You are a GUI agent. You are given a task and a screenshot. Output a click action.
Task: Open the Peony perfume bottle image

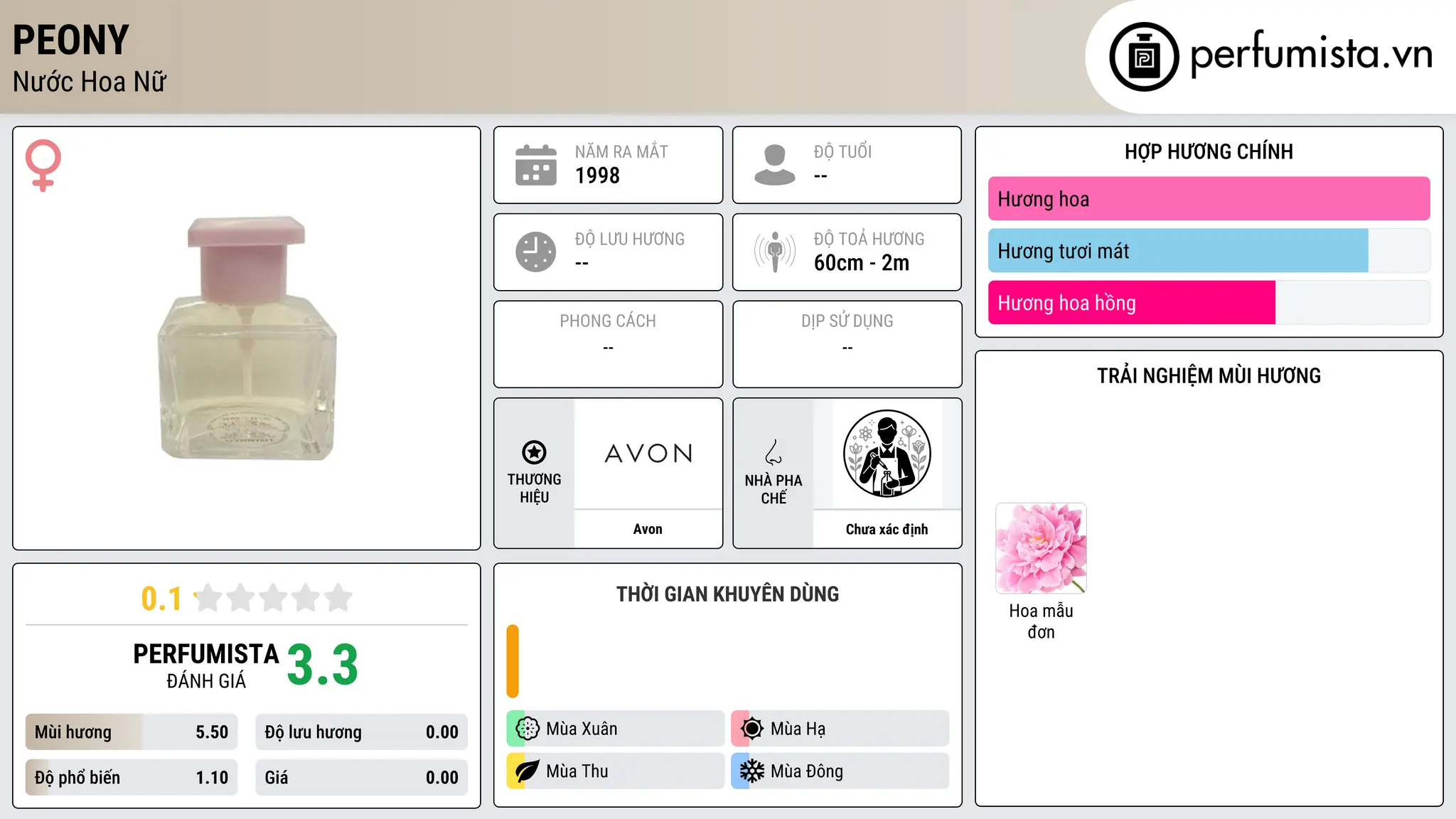tap(246, 338)
